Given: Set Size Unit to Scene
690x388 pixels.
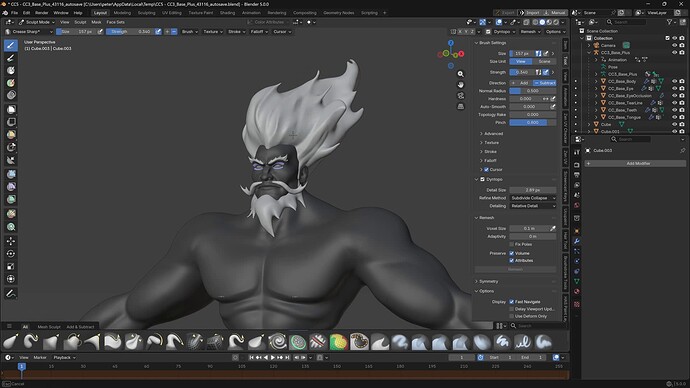Looking at the screenshot, I should 544,62.
